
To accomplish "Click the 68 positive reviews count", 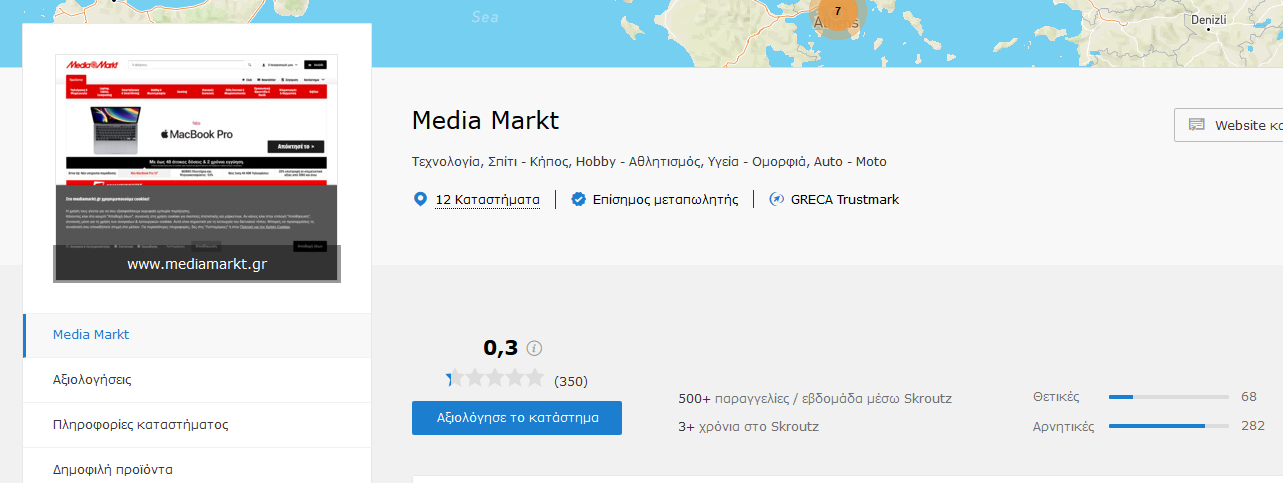I will [1249, 397].
